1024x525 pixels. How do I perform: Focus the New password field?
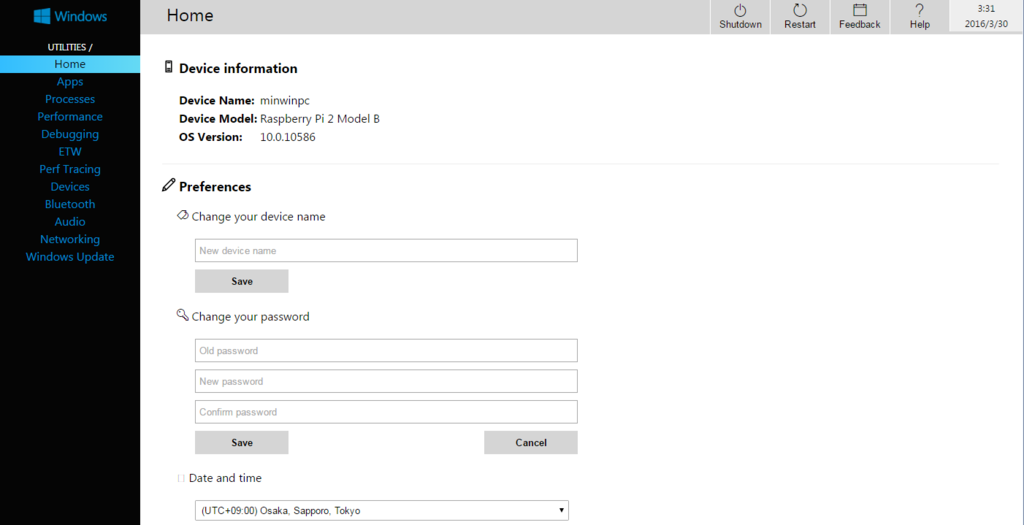[386, 381]
